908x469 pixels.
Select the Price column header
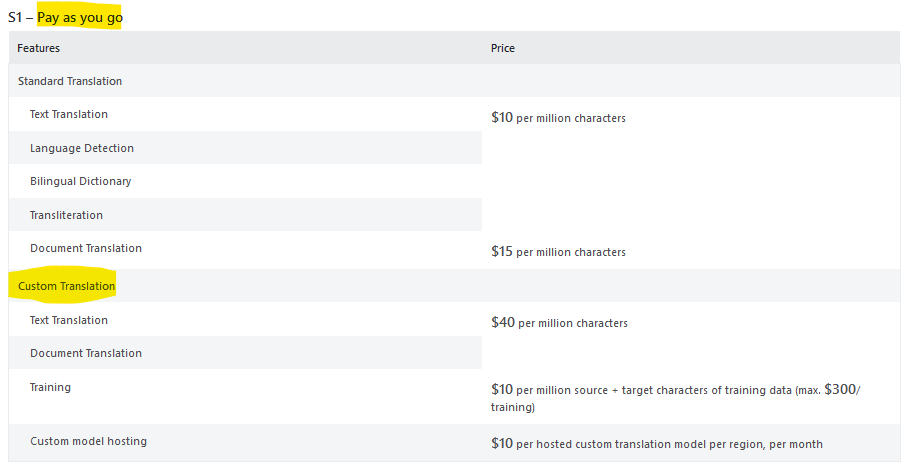[x=503, y=48]
